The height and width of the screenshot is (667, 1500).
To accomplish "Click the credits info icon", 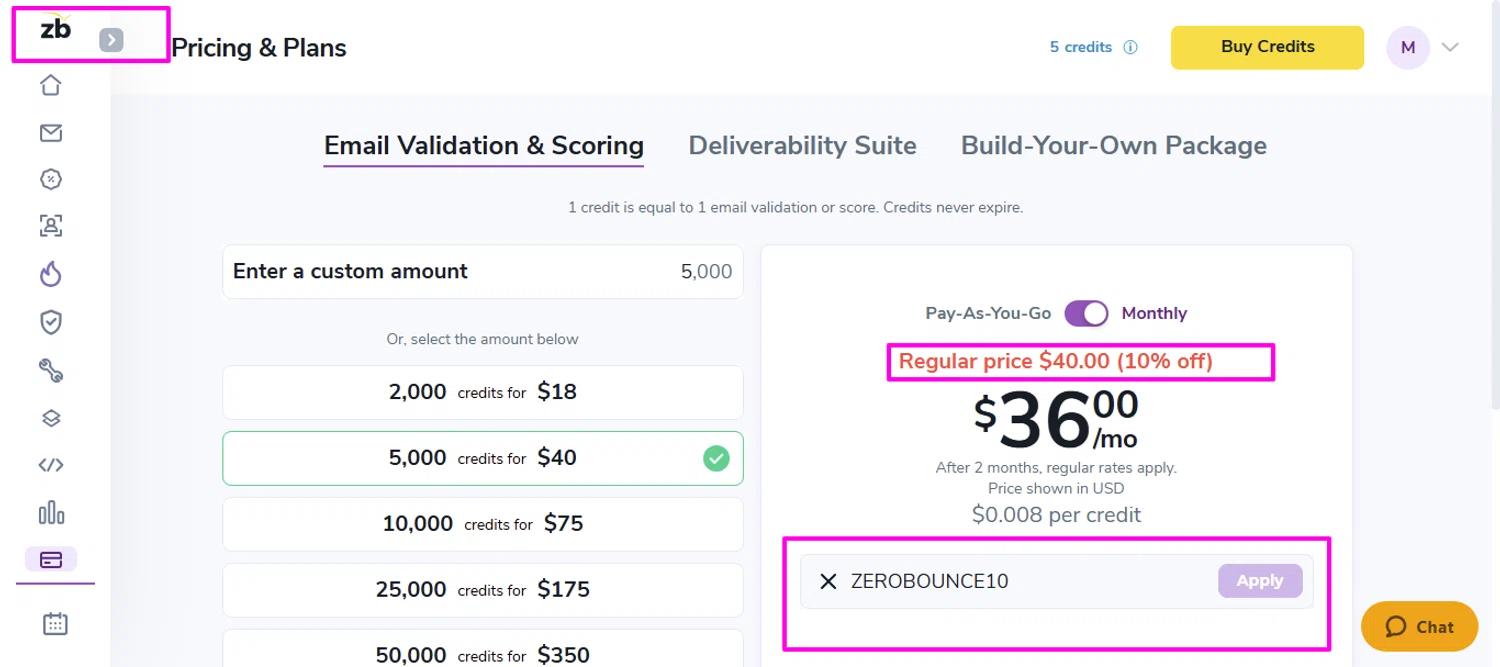I will point(1130,47).
